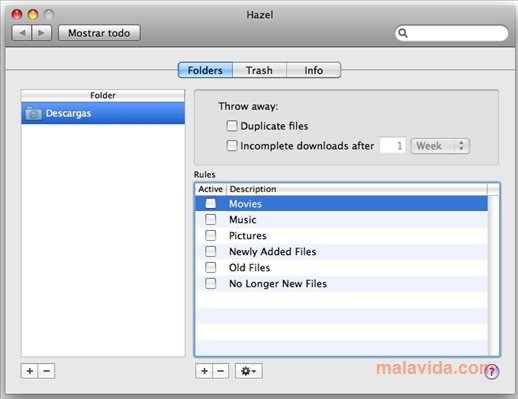
Task: Enable Duplicate files checkbox
Action: point(232,126)
